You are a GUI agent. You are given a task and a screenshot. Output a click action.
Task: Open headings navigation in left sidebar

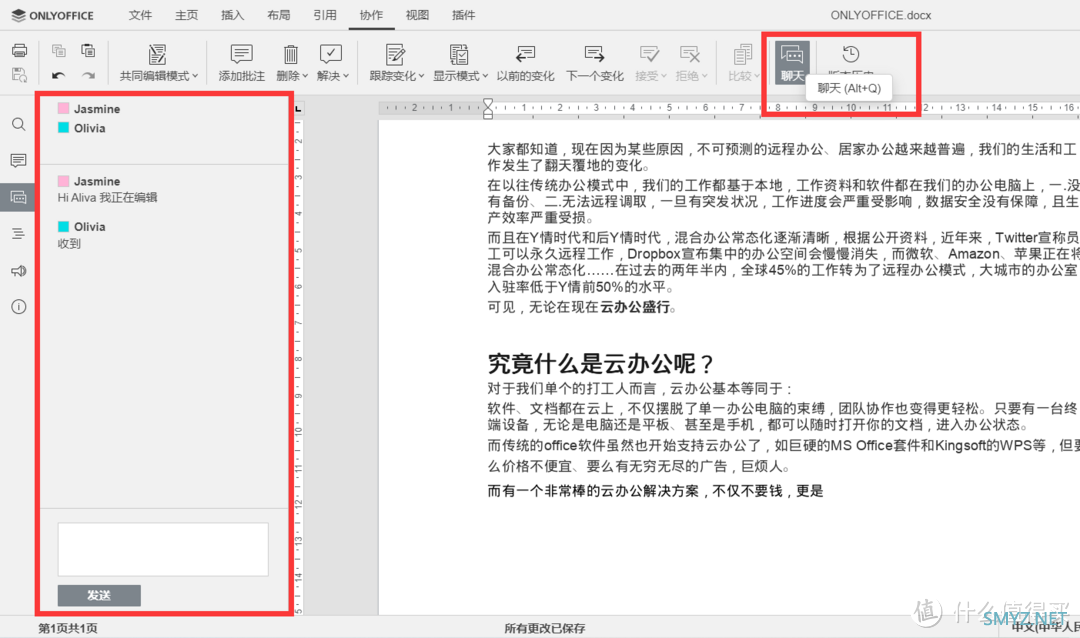19,234
